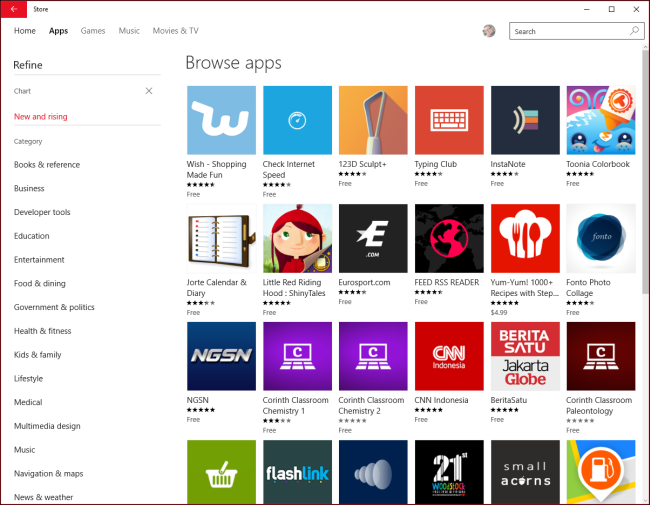Click the search magnifier icon
Screen dimensions: 650x505
click(x=634, y=31)
